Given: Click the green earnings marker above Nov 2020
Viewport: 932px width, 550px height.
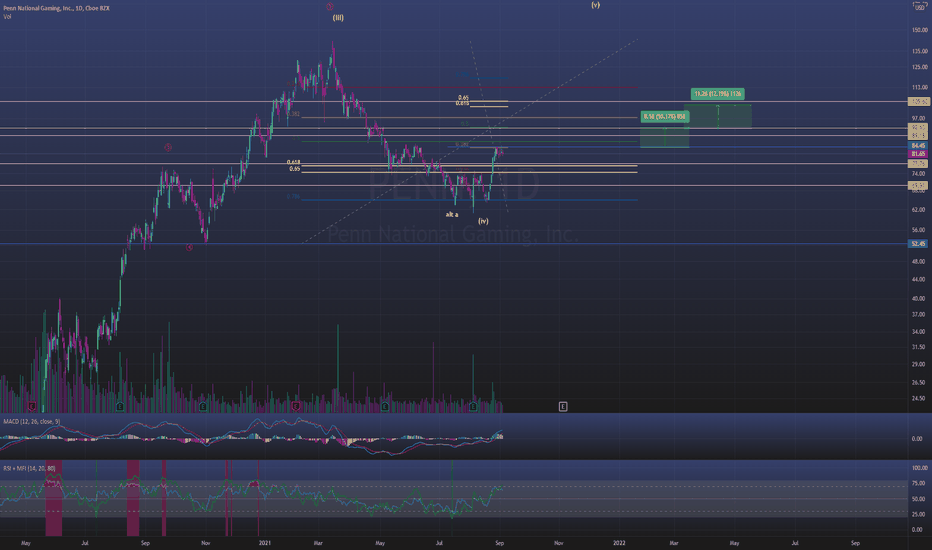Looking at the screenshot, I should (203, 407).
